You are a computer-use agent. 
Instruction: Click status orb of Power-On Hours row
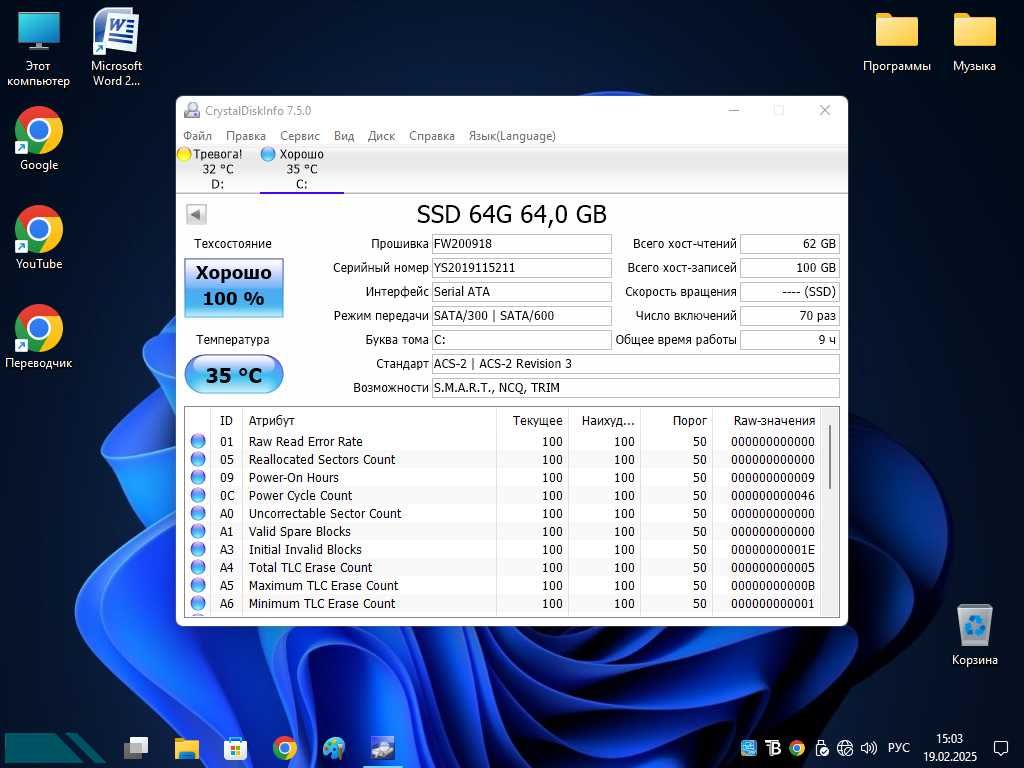pos(198,477)
